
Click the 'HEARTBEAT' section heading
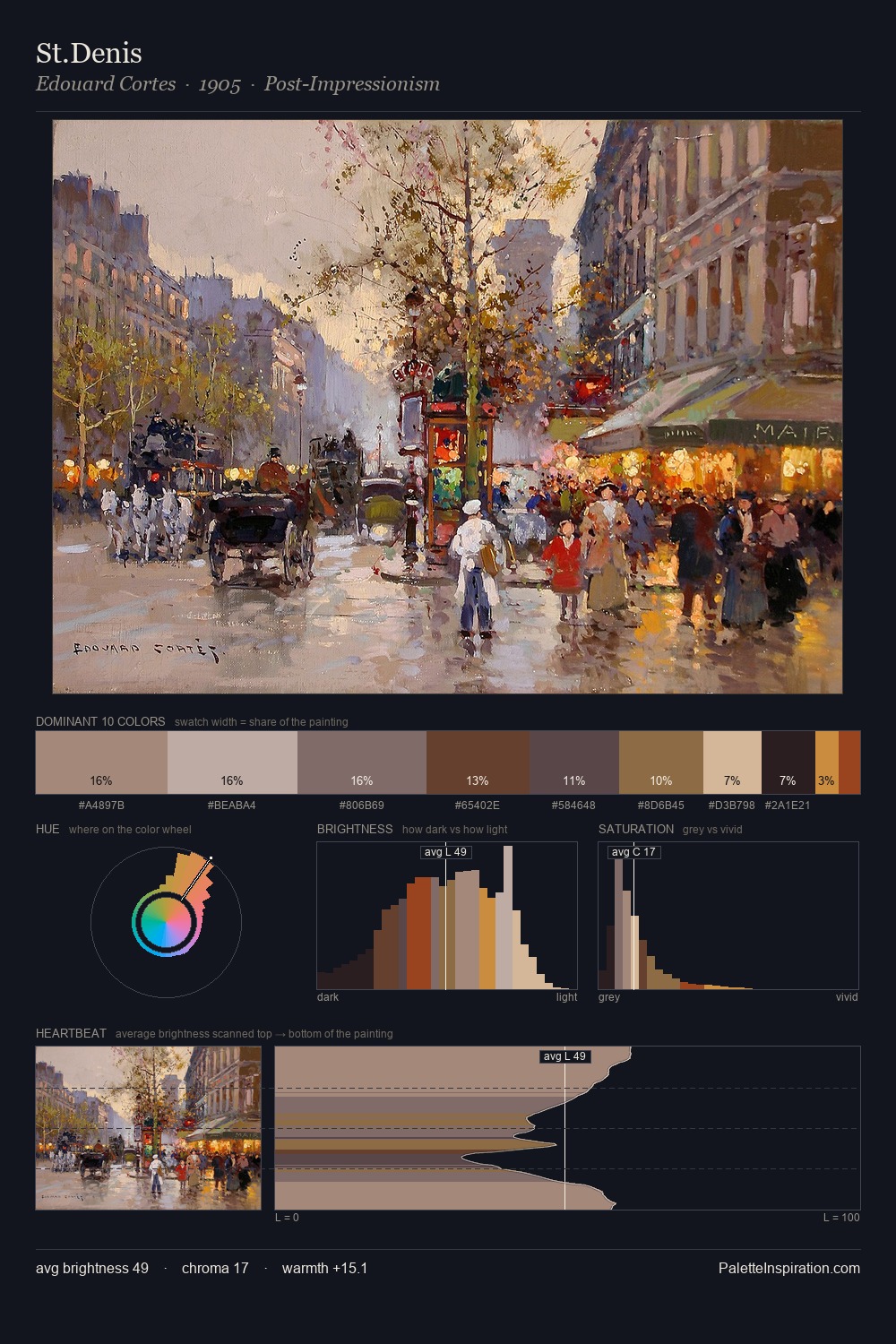[71, 1033]
